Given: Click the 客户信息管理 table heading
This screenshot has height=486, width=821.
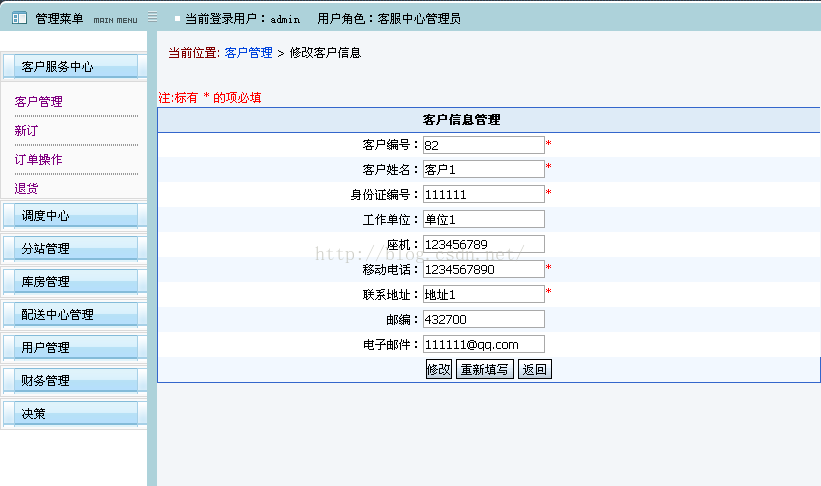Looking at the screenshot, I should point(461,120).
